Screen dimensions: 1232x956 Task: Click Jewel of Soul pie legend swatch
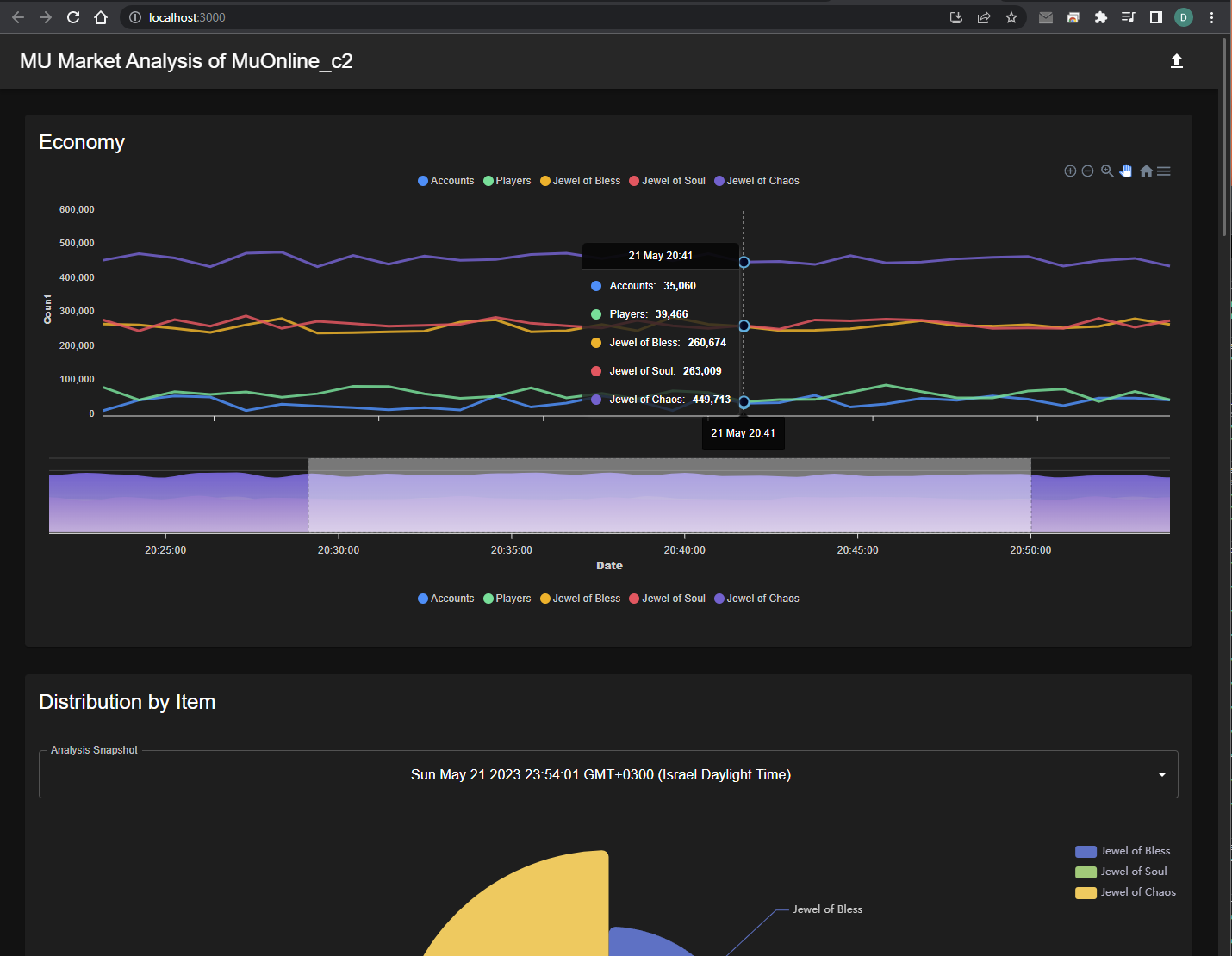click(x=1086, y=872)
